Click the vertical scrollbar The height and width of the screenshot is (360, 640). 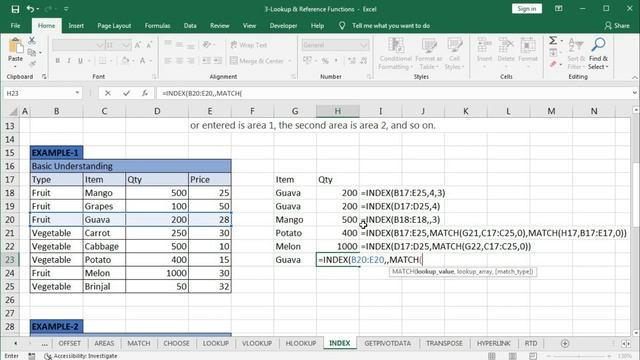636,220
